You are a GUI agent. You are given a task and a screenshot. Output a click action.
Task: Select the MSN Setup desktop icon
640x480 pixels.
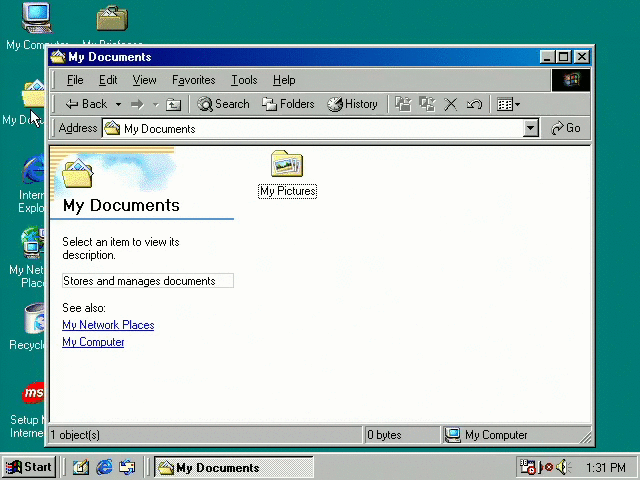[x=33, y=393]
